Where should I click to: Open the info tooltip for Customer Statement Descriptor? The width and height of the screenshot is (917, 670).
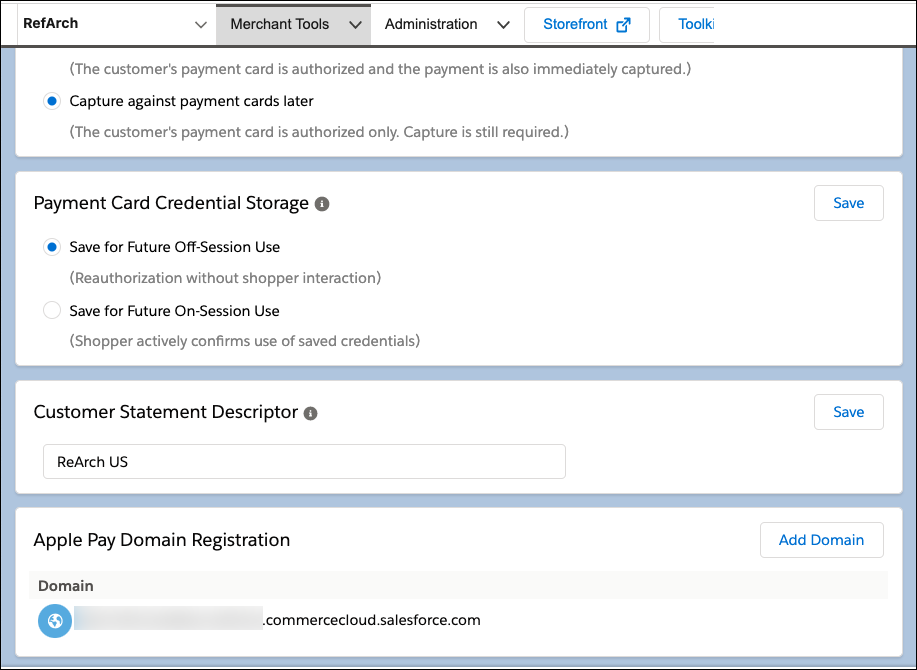coord(311,412)
